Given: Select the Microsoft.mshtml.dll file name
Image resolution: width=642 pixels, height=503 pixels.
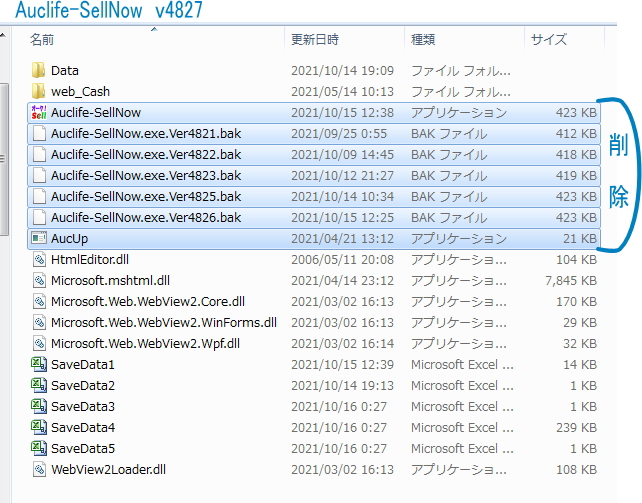Looking at the screenshot, I should 110,280.
